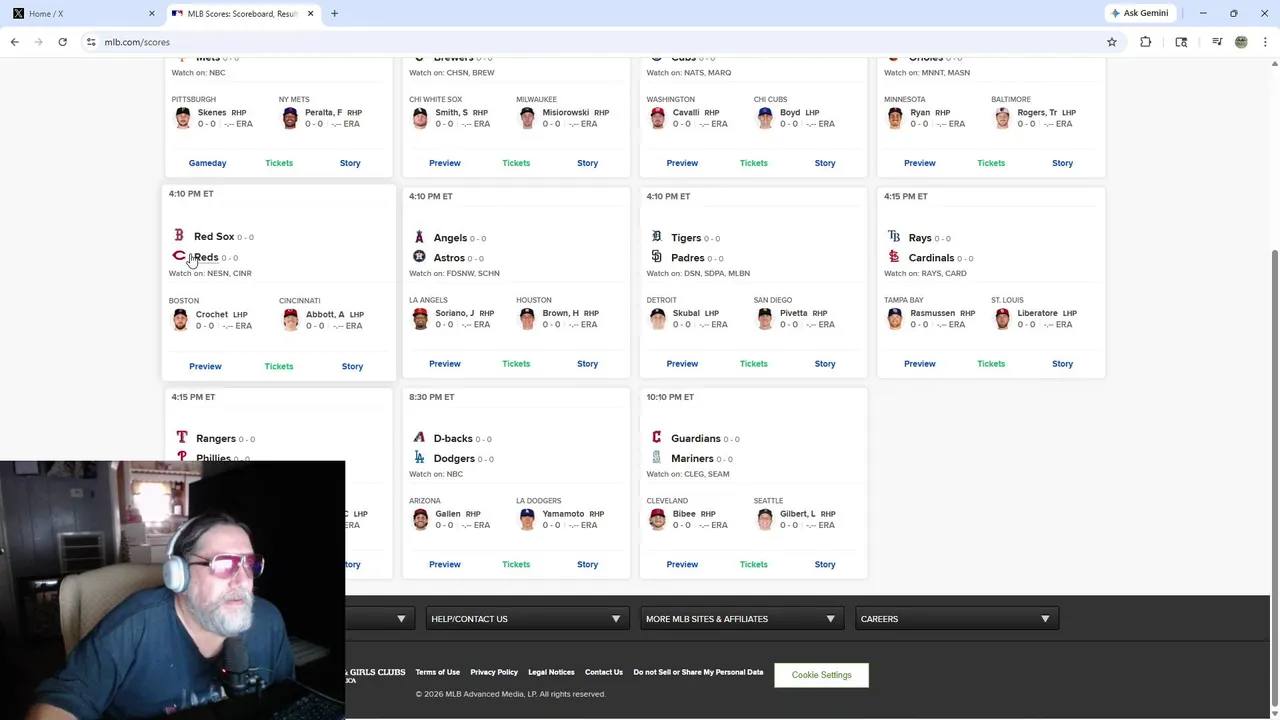Image resolution: width=1280 pixels, height=720 pixels.
Task: Click the Astros team logo
Action: point(419,257)
